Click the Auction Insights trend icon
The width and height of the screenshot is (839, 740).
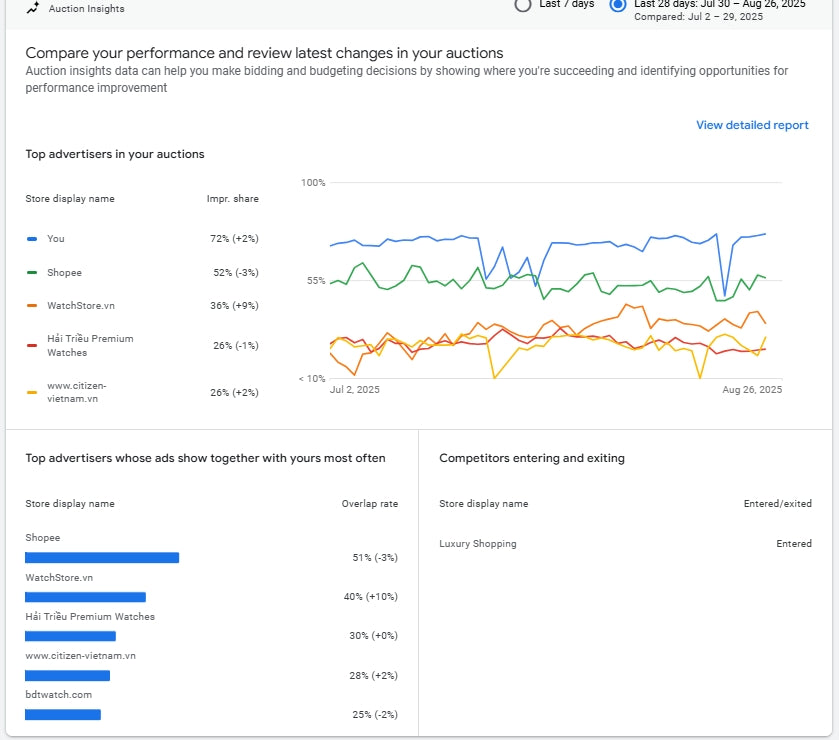[x=33, y=8]
